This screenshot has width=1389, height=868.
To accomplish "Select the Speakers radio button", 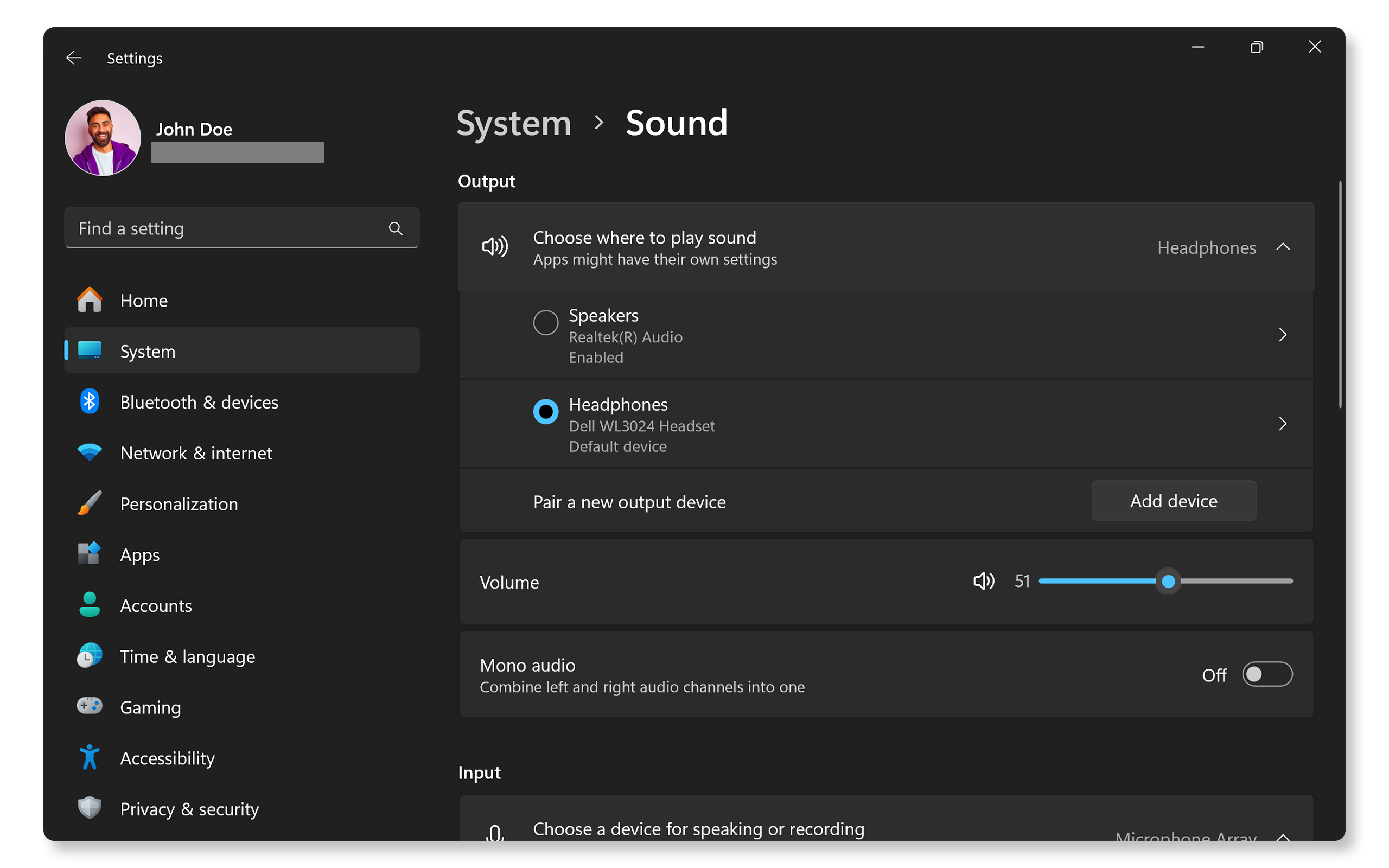I will tap(545, 323).
